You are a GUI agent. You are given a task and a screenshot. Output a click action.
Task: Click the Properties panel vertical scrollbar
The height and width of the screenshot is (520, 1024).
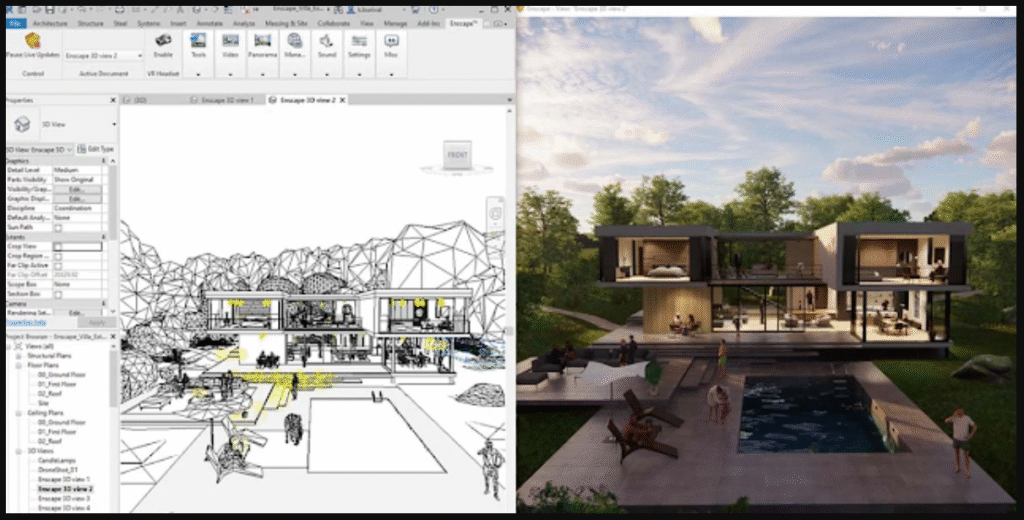[x=112, y=230]
